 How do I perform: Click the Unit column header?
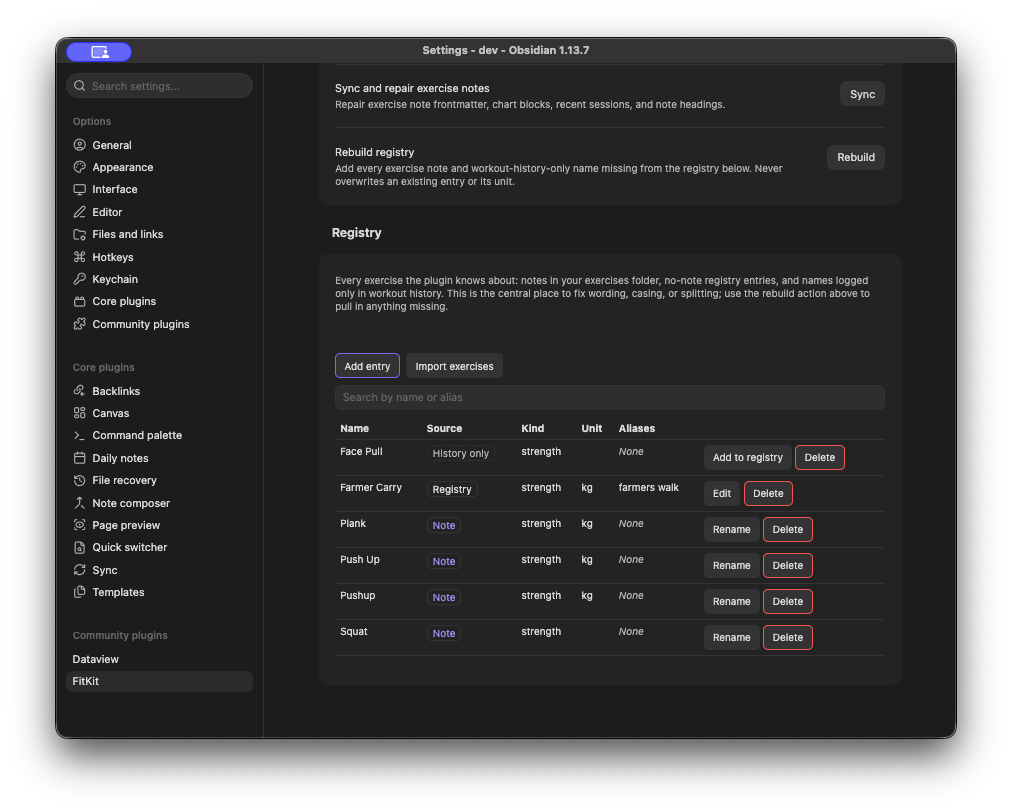(591, 429)
